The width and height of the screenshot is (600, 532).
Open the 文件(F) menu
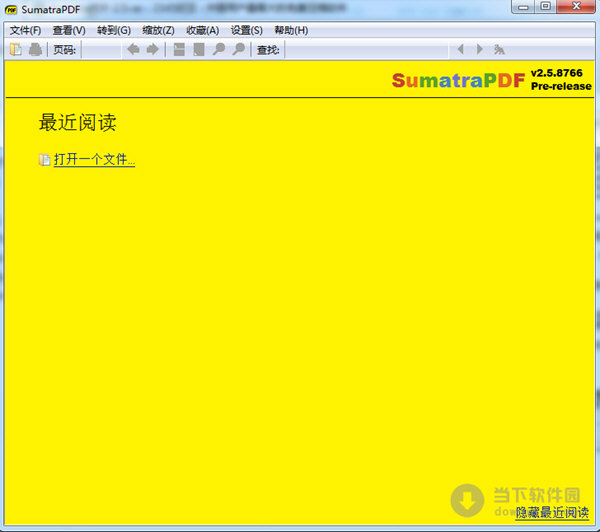pyautogui.click(x=25, y=30)
